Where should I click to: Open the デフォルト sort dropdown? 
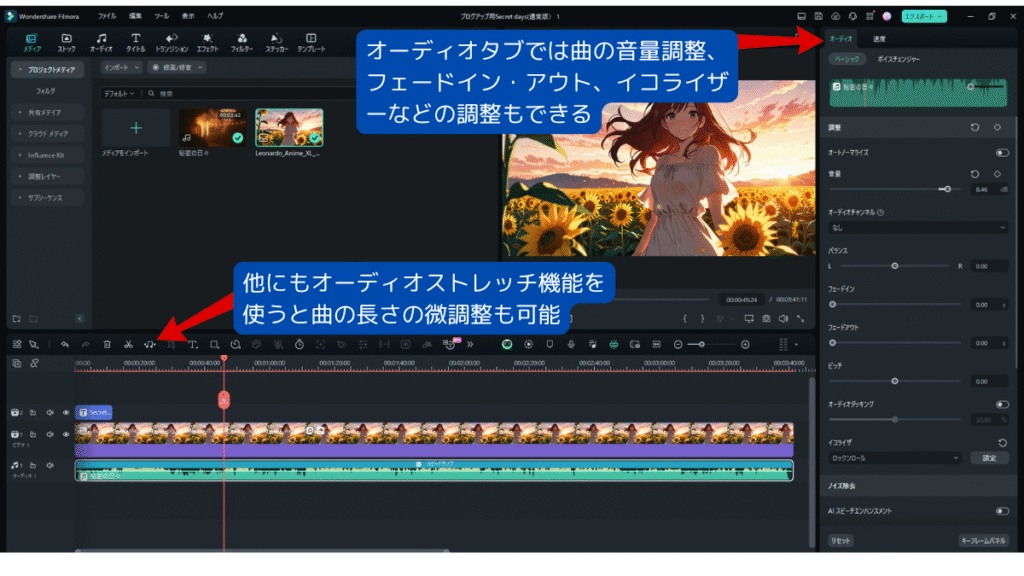pyautogui.click(x=119, y=93)
